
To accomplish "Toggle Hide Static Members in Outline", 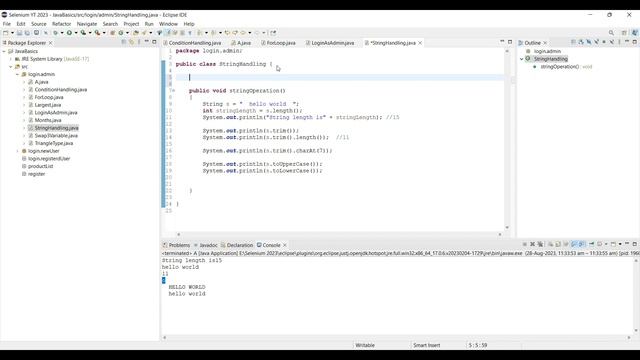I will [596, 42].
